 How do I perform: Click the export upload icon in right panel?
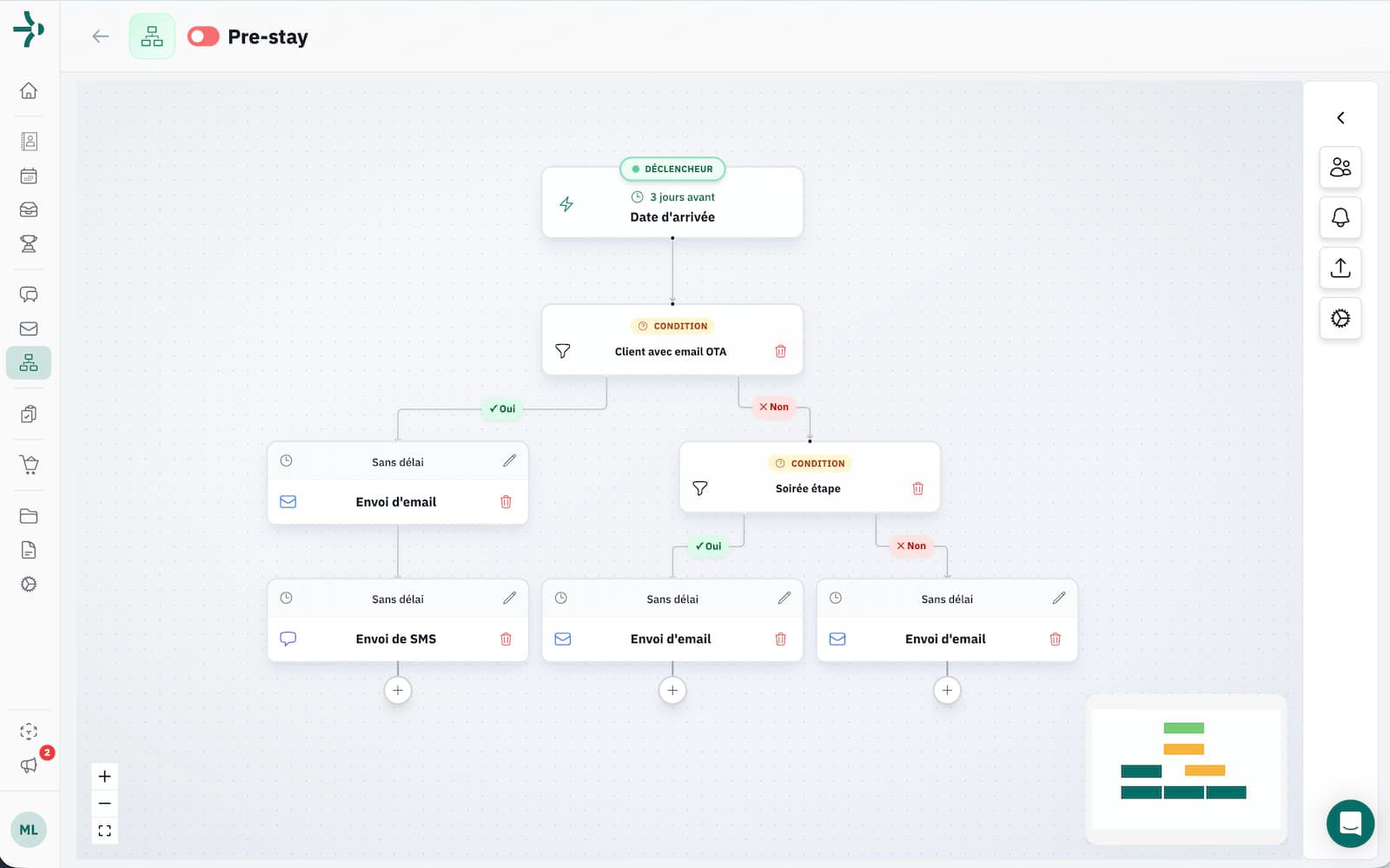click(x=1340, y=268)
